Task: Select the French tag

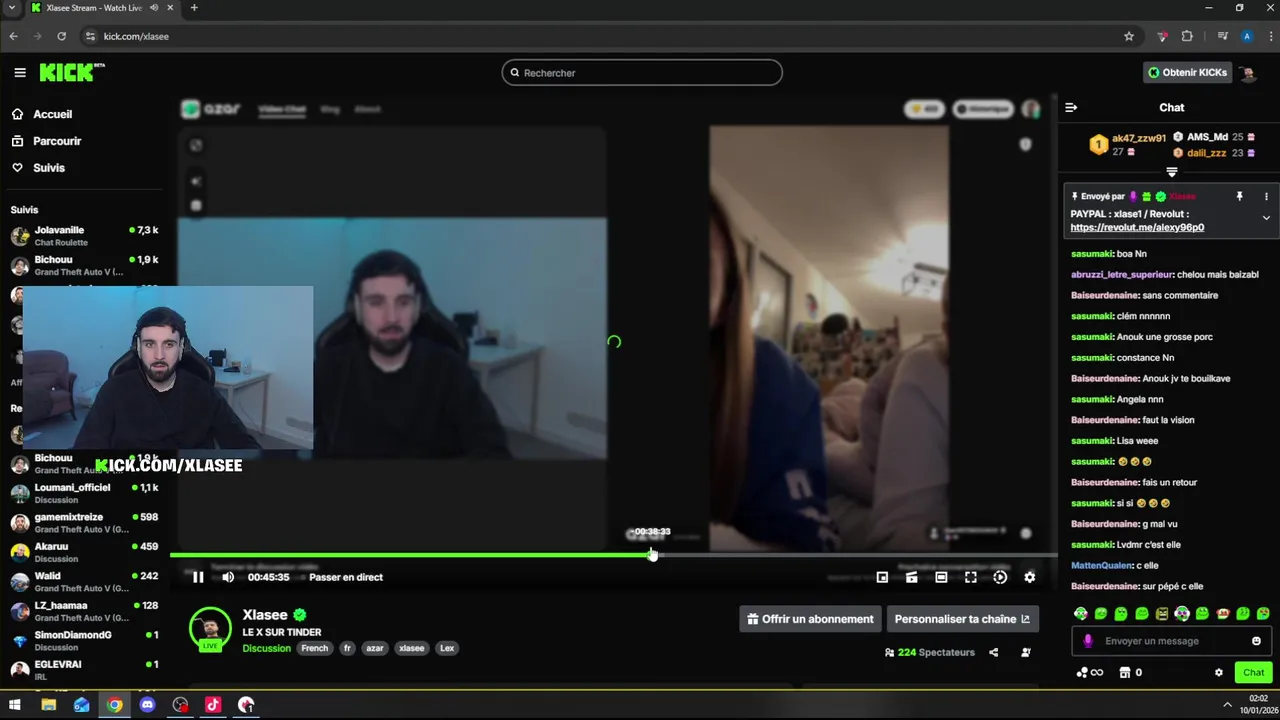Action: 315,648
